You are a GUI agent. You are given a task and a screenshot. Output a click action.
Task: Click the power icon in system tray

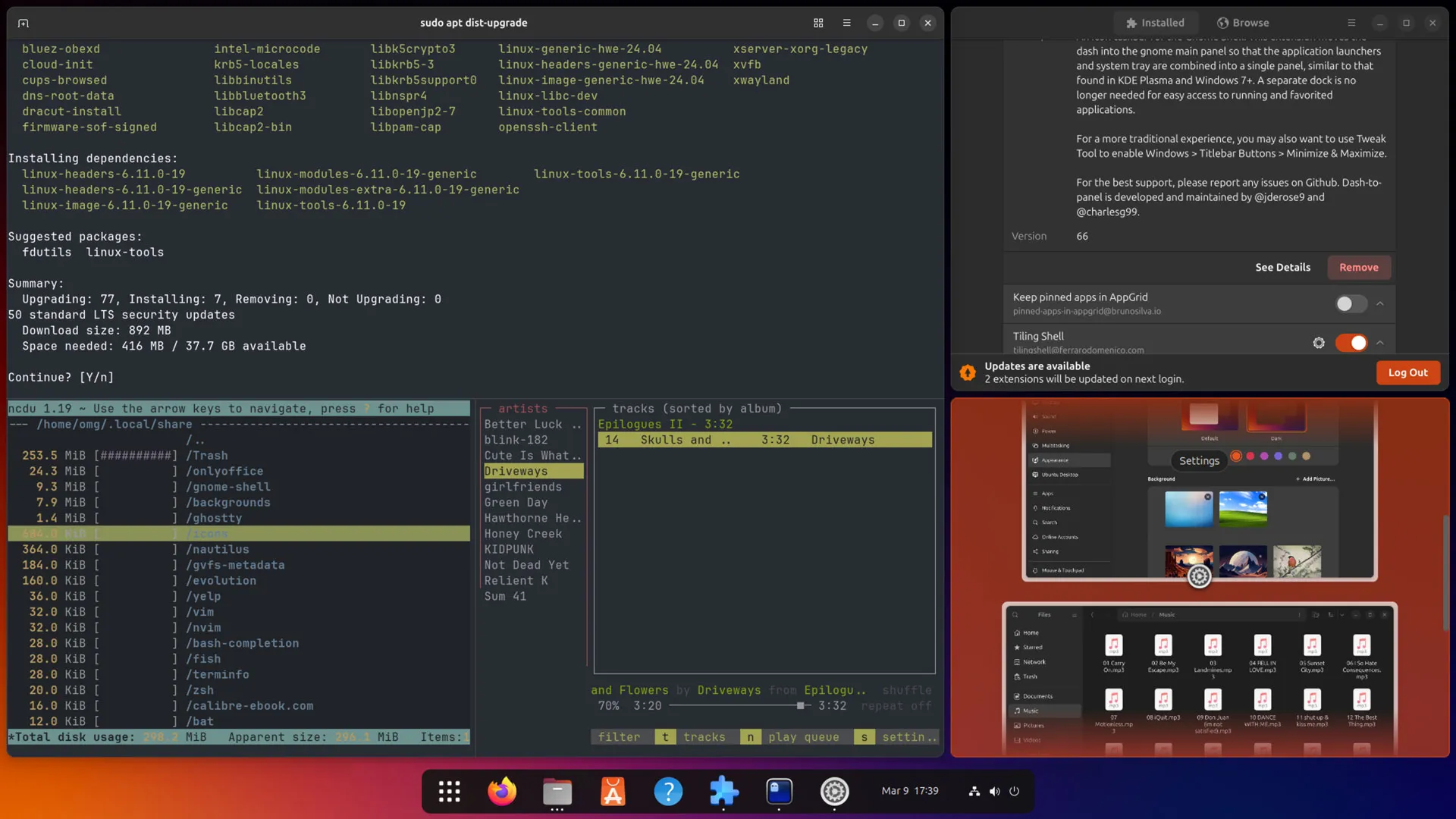coord(1015,791)
